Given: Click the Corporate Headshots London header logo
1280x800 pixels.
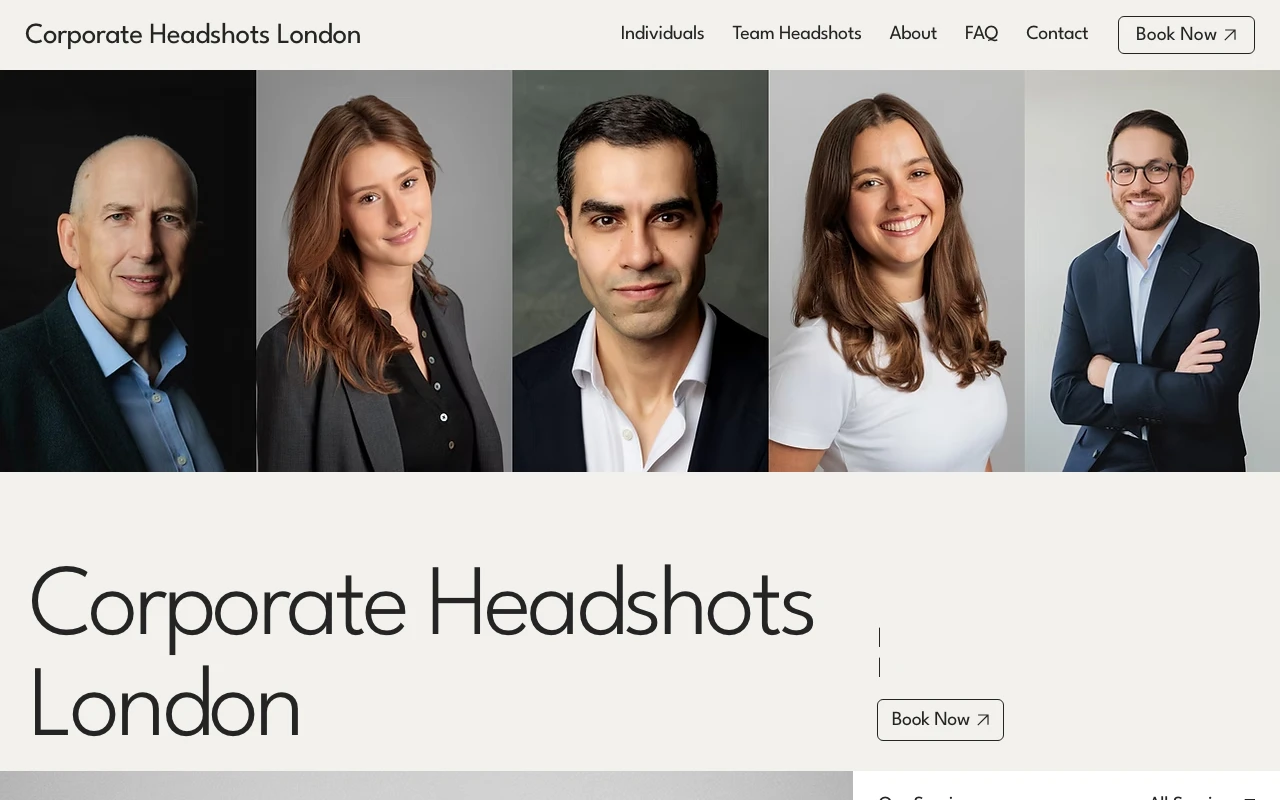Looking at the screenshot, I should coord(193,35).
